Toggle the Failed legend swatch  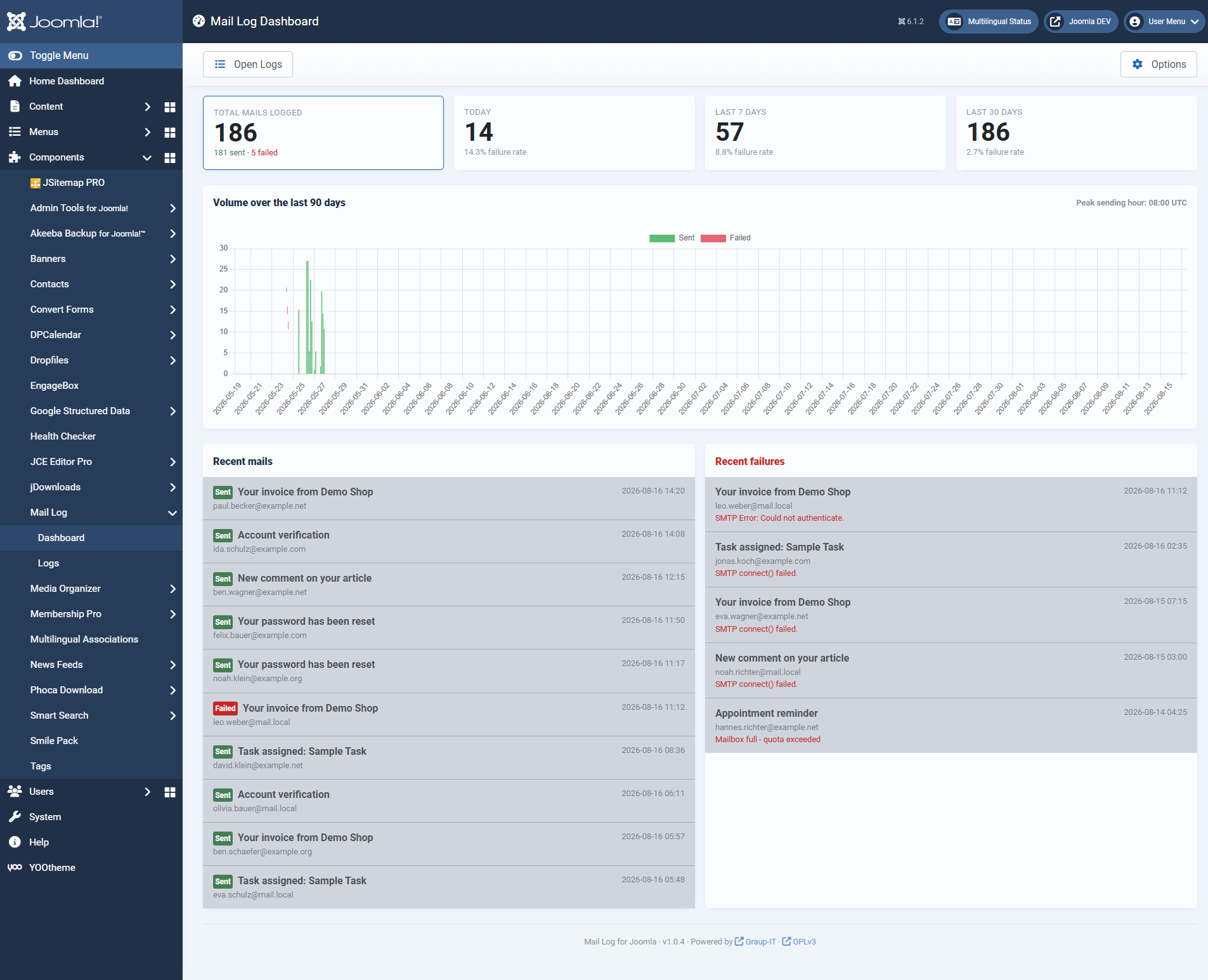[x=713, y=238]
